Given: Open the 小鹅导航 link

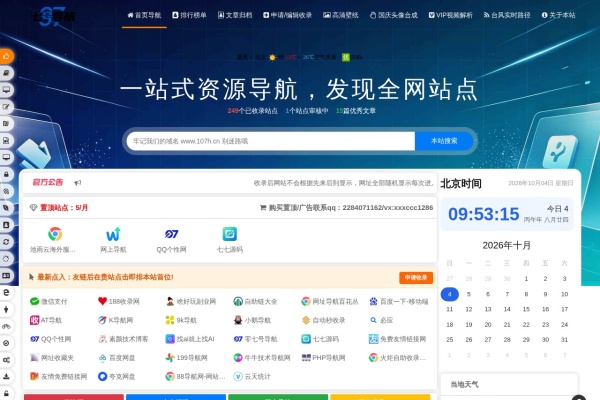Looking at the screenshot, I should pyautogui.click(x=252, y=320).
